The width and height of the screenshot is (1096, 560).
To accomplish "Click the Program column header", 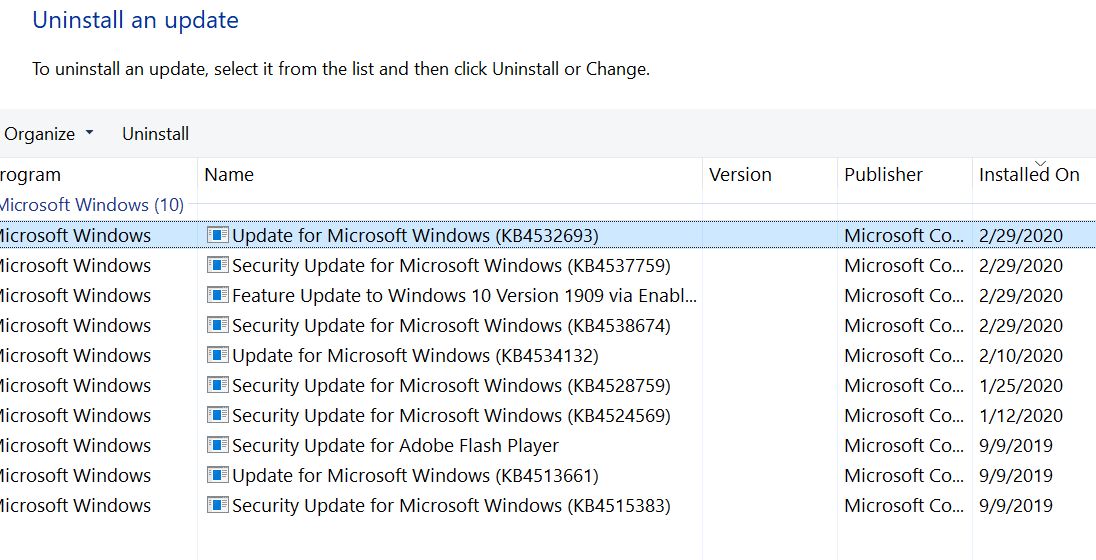I will (x=30, y=175).
